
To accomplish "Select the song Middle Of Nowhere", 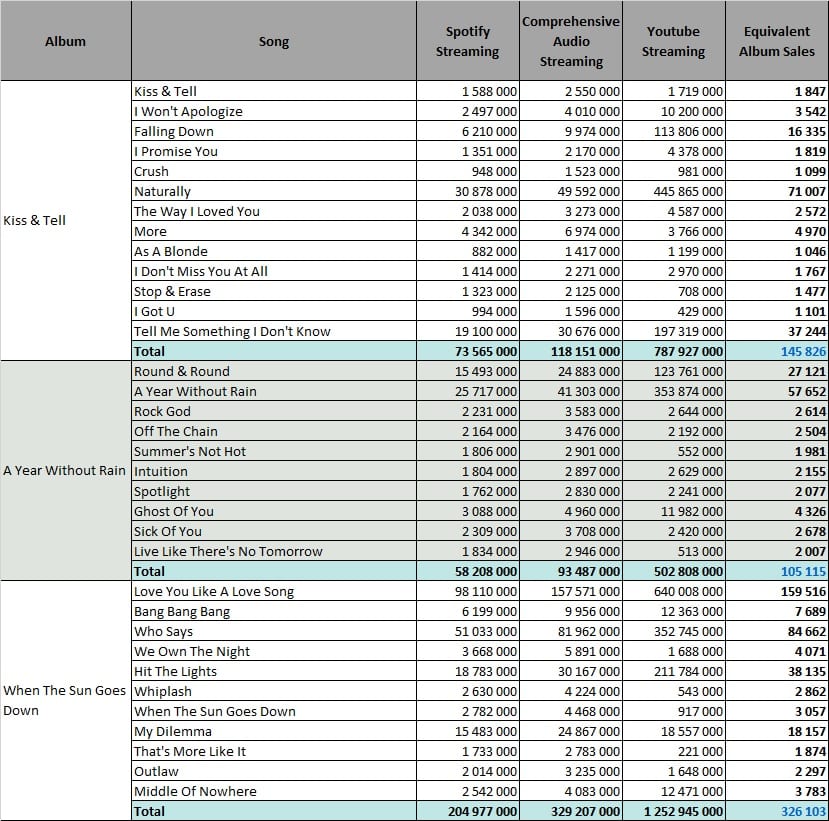I will pos(274,791).
